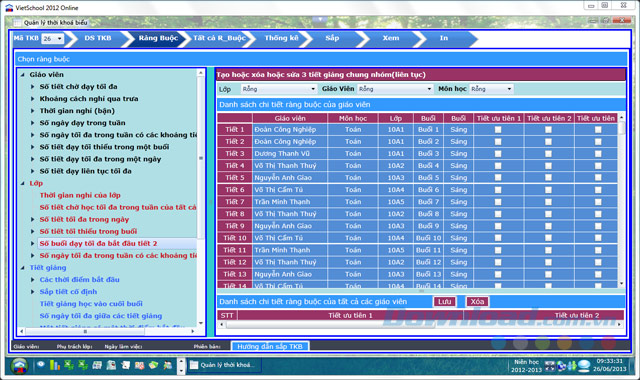Screen dimensions: 640x380
Task: Tick Tiết ưu tiên 1 checkbox for Tiết 1
Action: pos(498,129)
